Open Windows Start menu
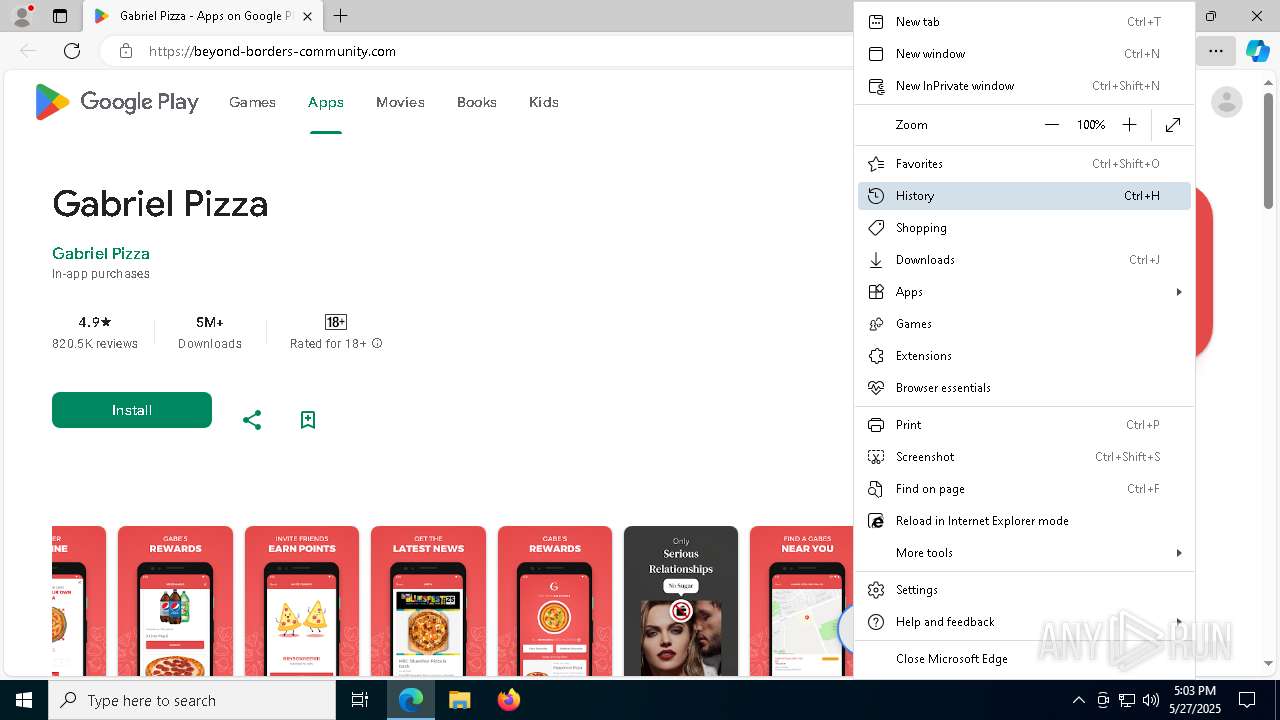This screenshot has height=720, width=1280. [x=24, y=700]
